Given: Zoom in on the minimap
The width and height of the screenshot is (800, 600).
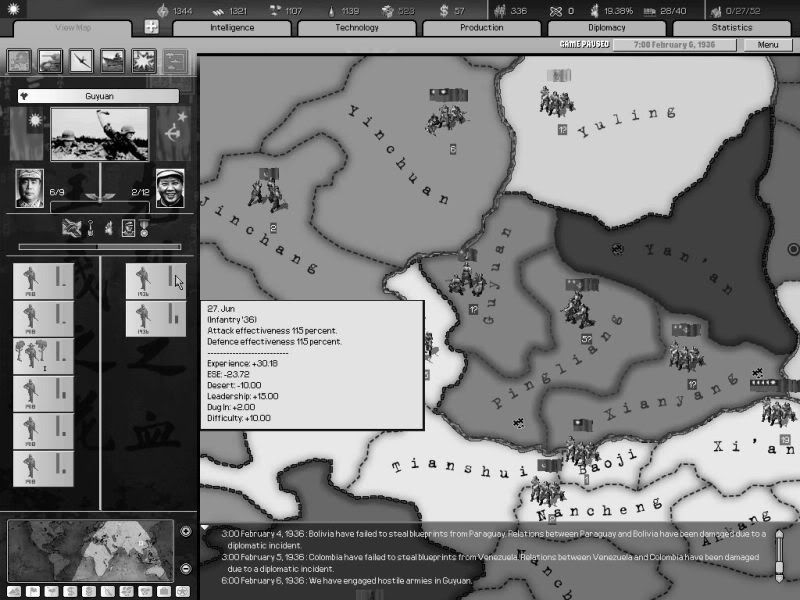Looking at the screenshot, I should pyautogui.click(x=186, y=531).
